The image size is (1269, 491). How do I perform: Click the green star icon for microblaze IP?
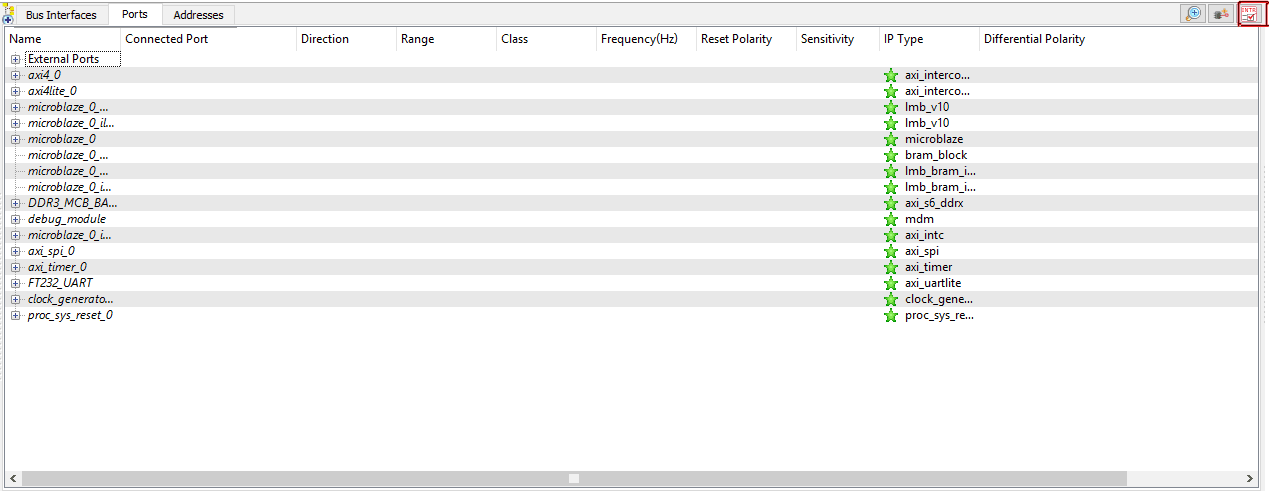point(891,139)
